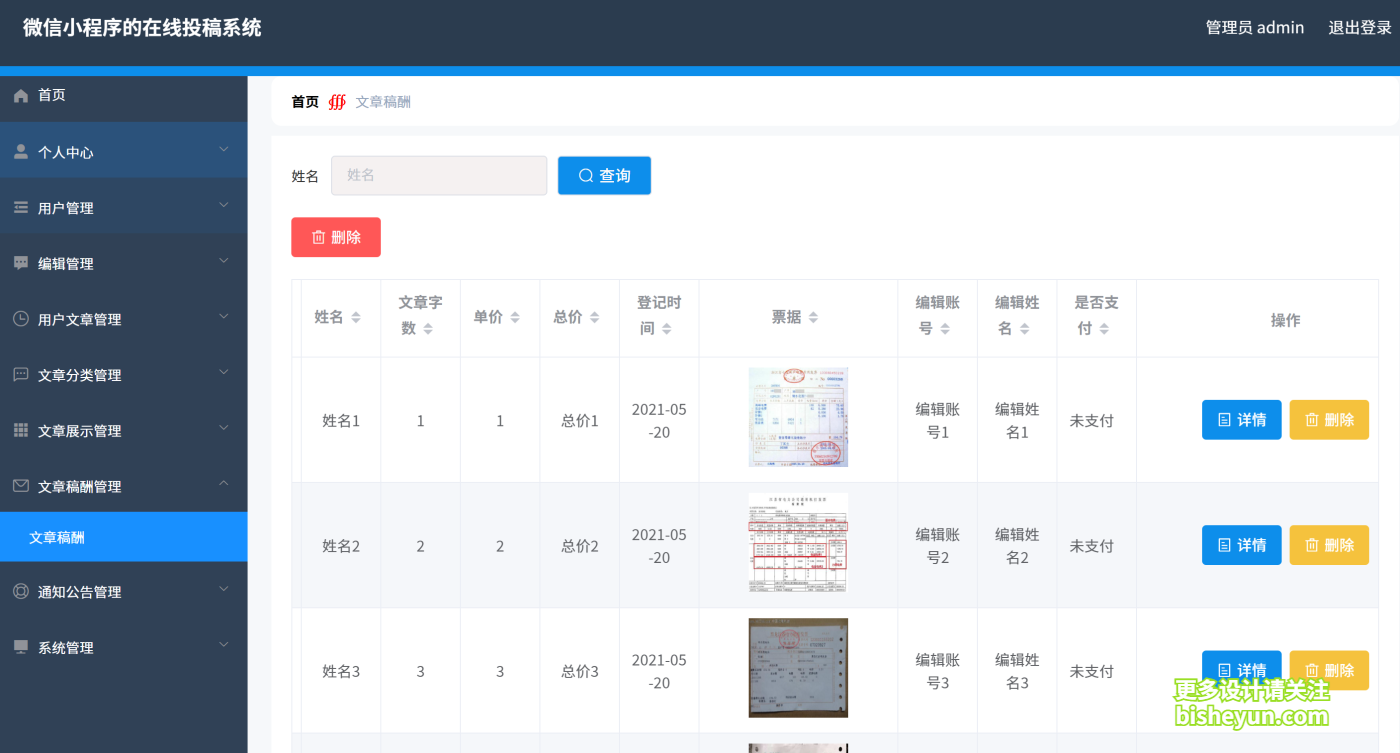Delete the row 姓名2
Screen dimensions: 1400x753
pyautogui.click(x=1329, y=545)
